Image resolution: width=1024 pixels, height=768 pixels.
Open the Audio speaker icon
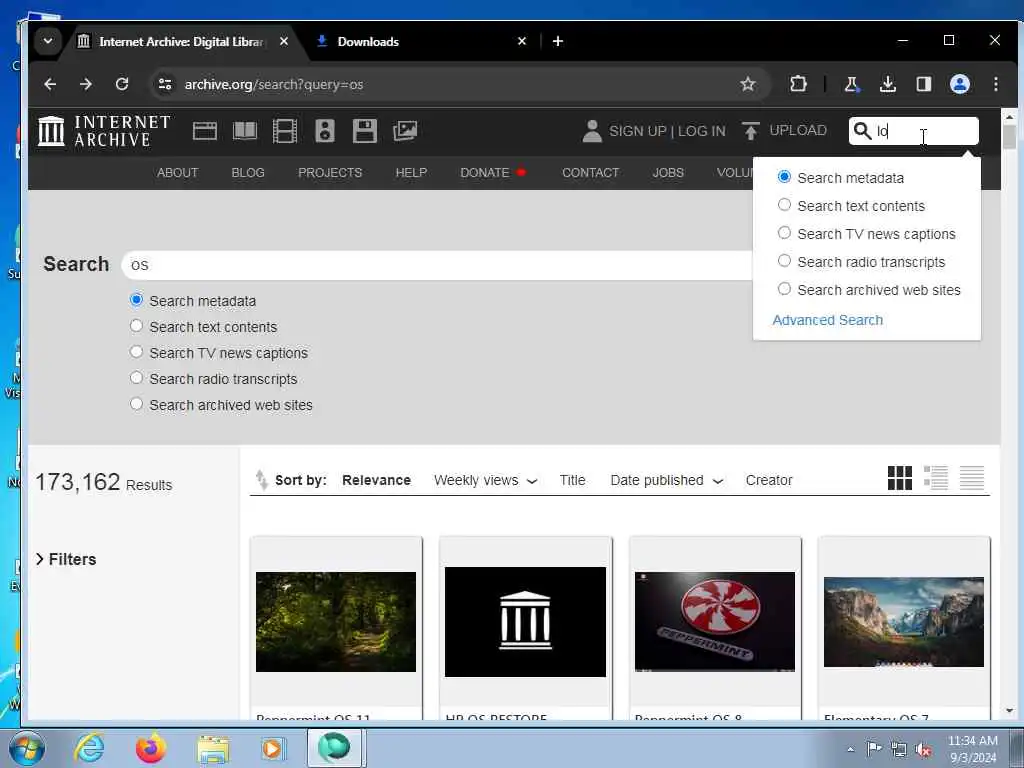click(325, 131)
